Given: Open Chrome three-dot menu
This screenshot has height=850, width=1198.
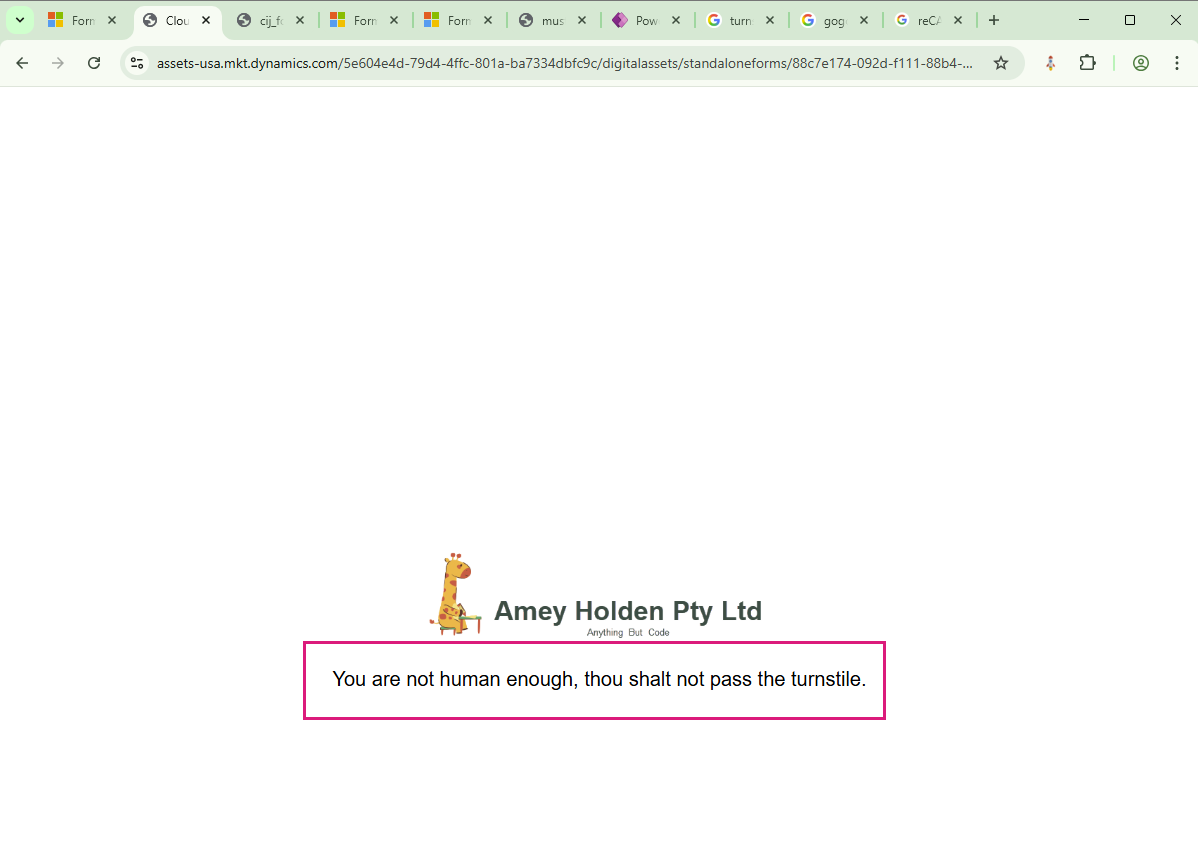Looking at the screenshot, I should pyautogui.click(x=1177, y=63).
